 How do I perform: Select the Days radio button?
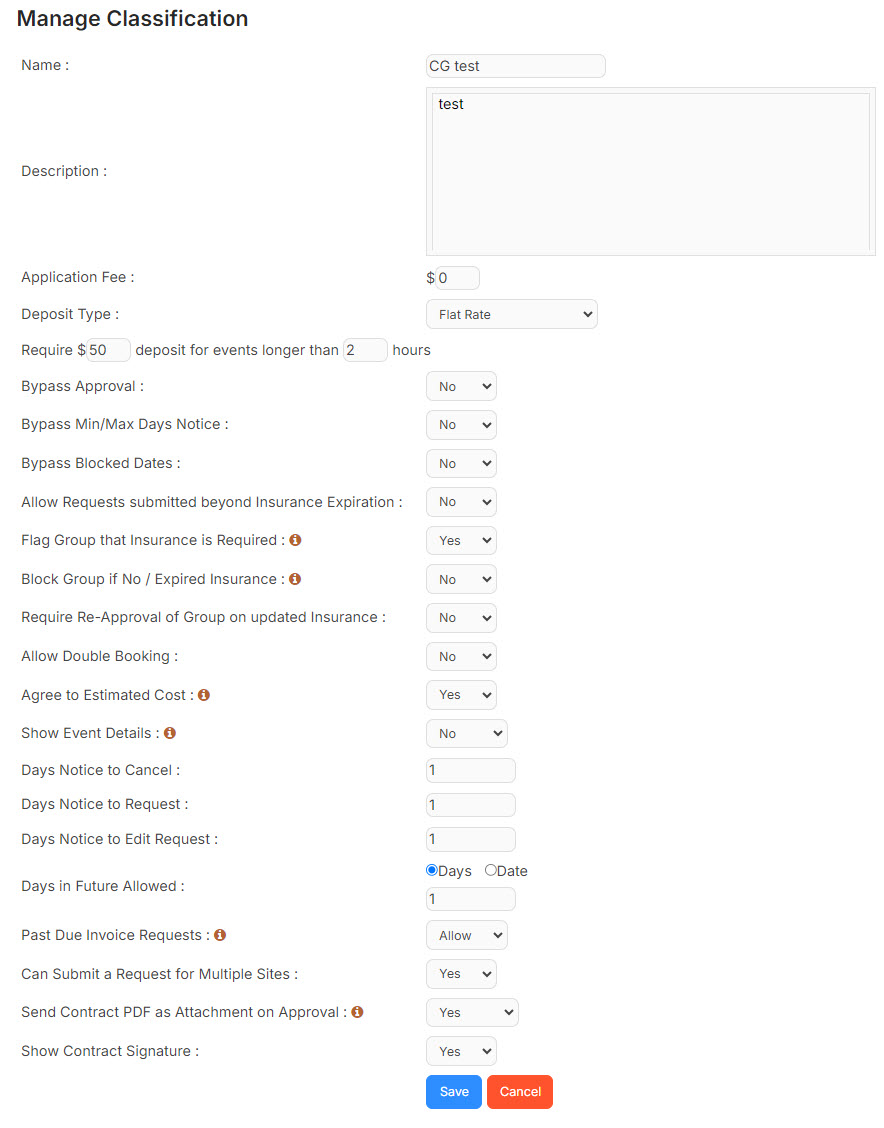point(431,870)
